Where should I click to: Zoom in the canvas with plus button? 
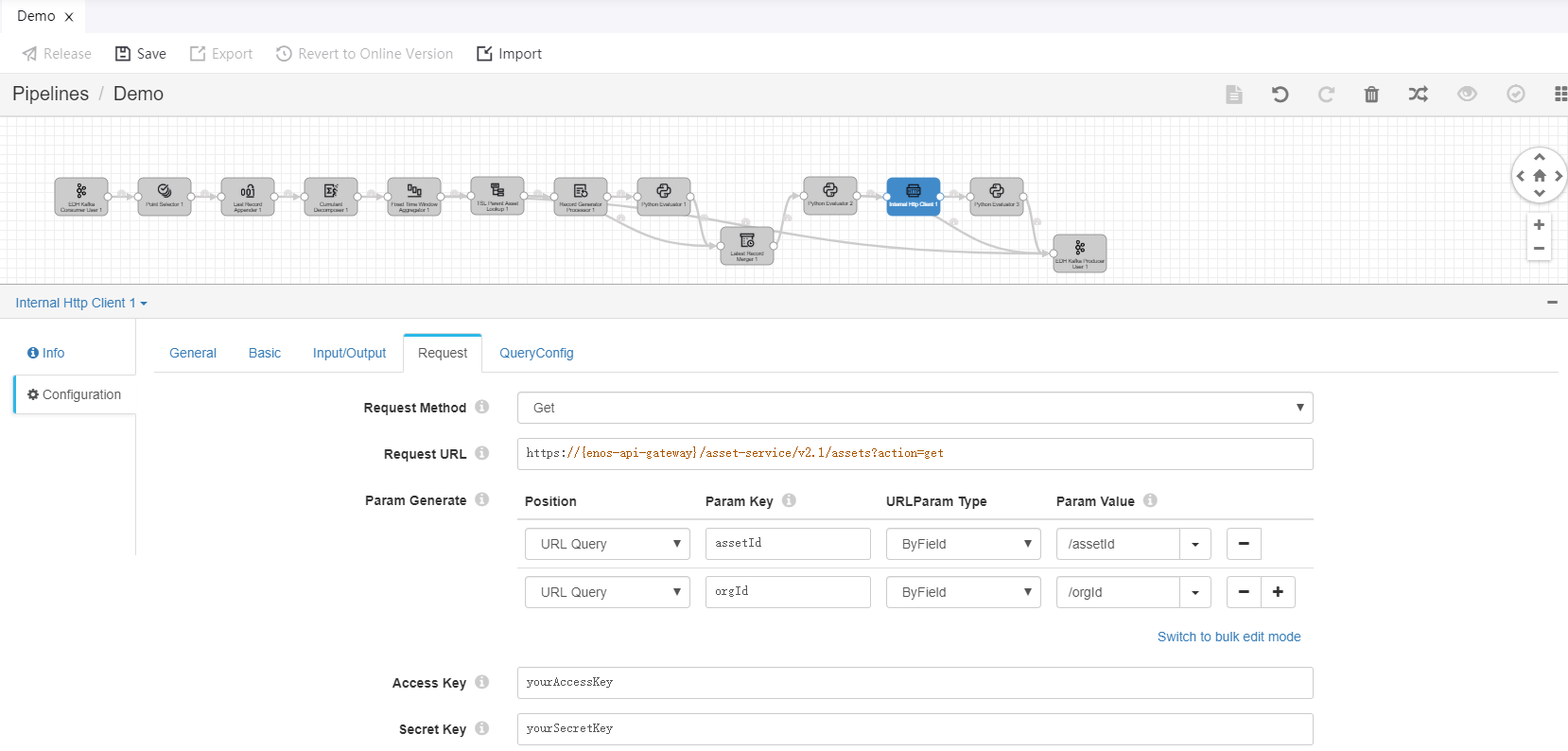click(1540, 225)
